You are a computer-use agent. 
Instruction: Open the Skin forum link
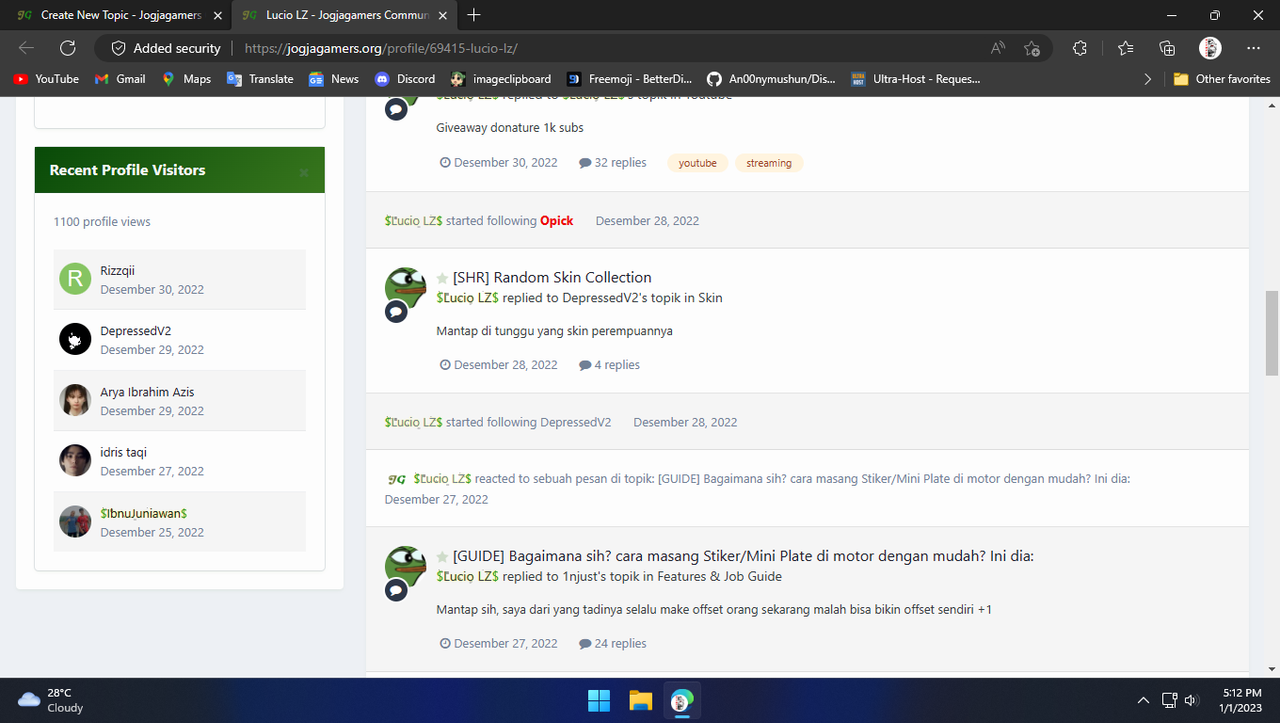point(710,298)
